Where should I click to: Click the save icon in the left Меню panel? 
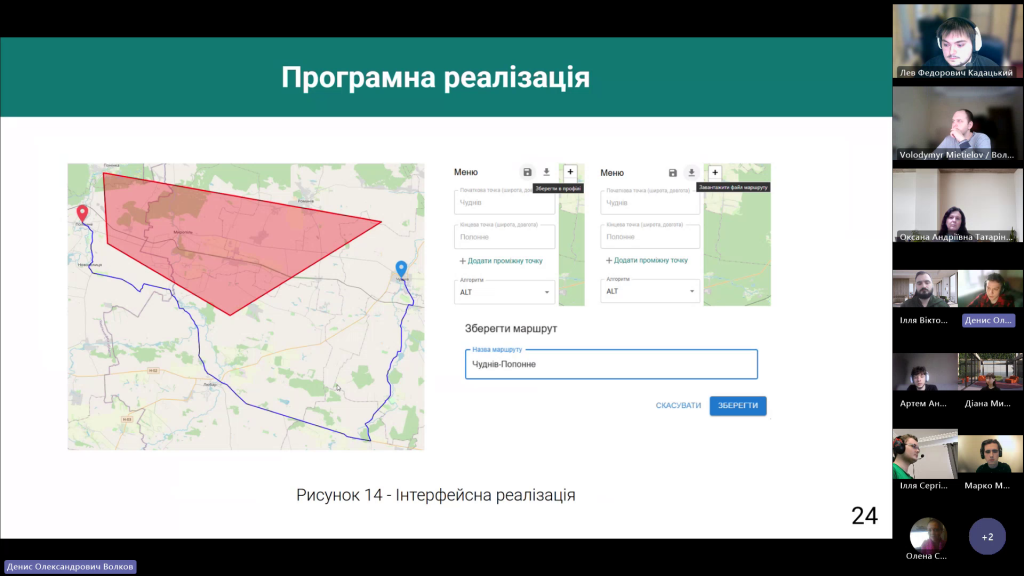527,173
